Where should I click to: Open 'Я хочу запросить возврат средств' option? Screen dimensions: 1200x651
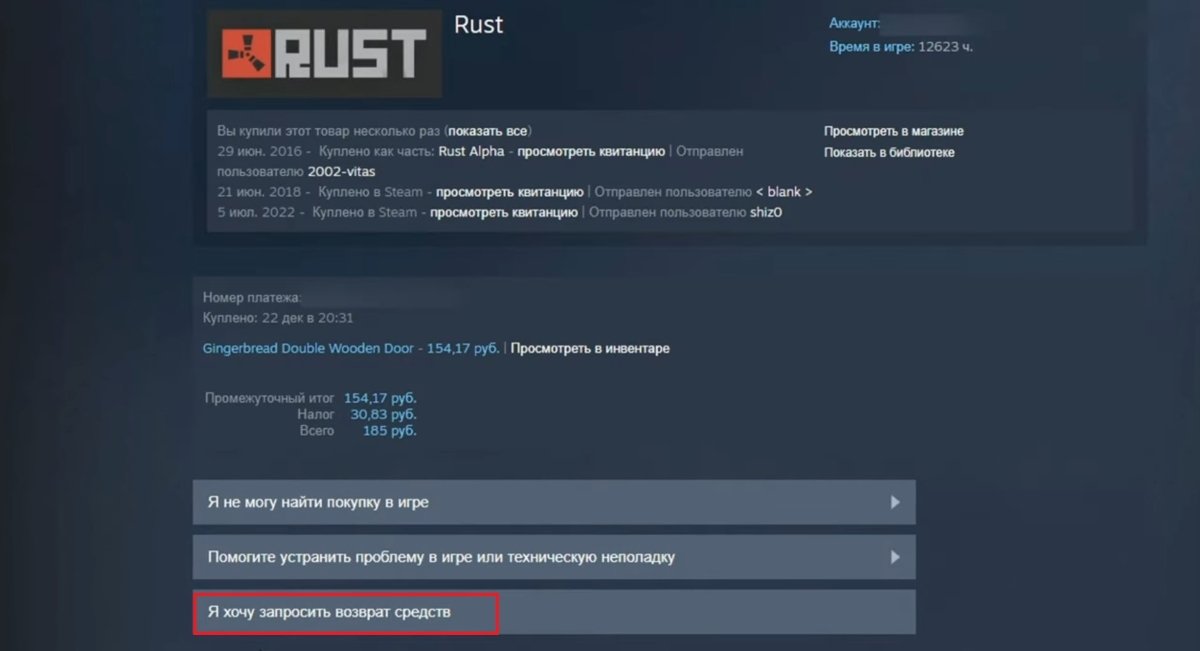554,612
